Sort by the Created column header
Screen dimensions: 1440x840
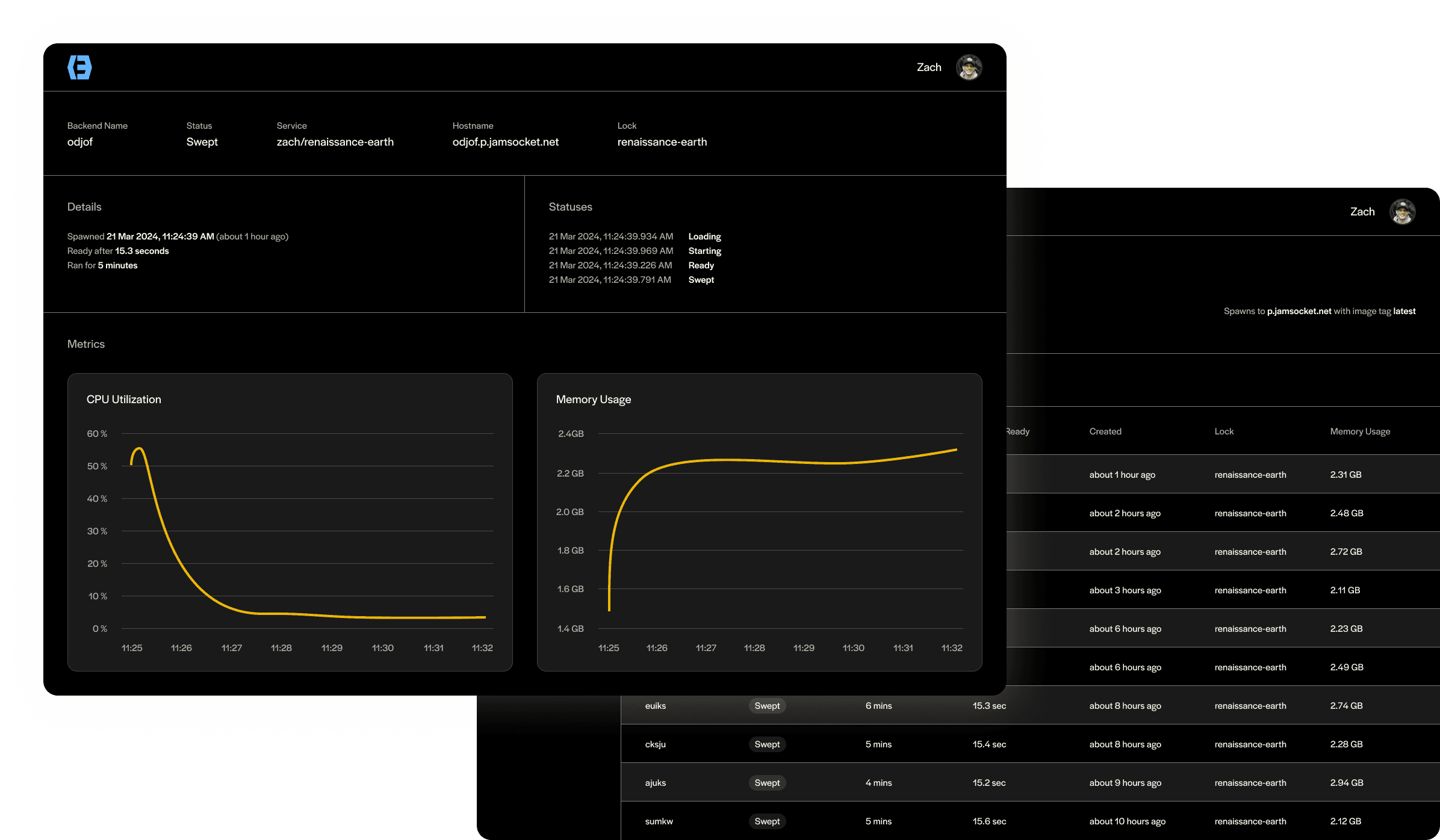[1105, 431]
